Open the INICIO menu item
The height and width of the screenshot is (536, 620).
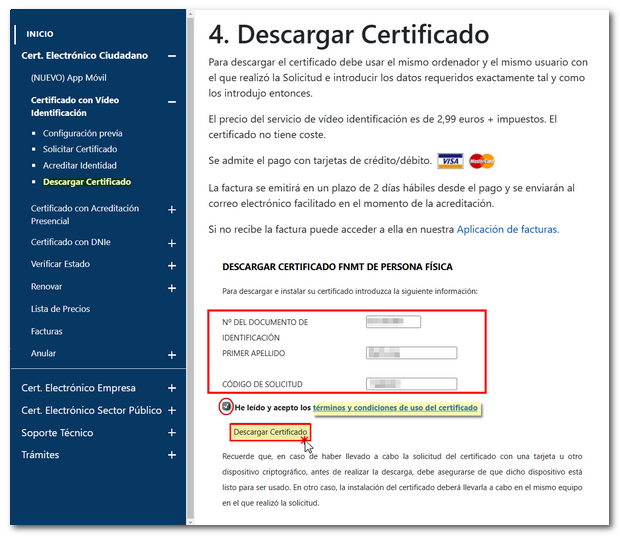coord(40,34)
